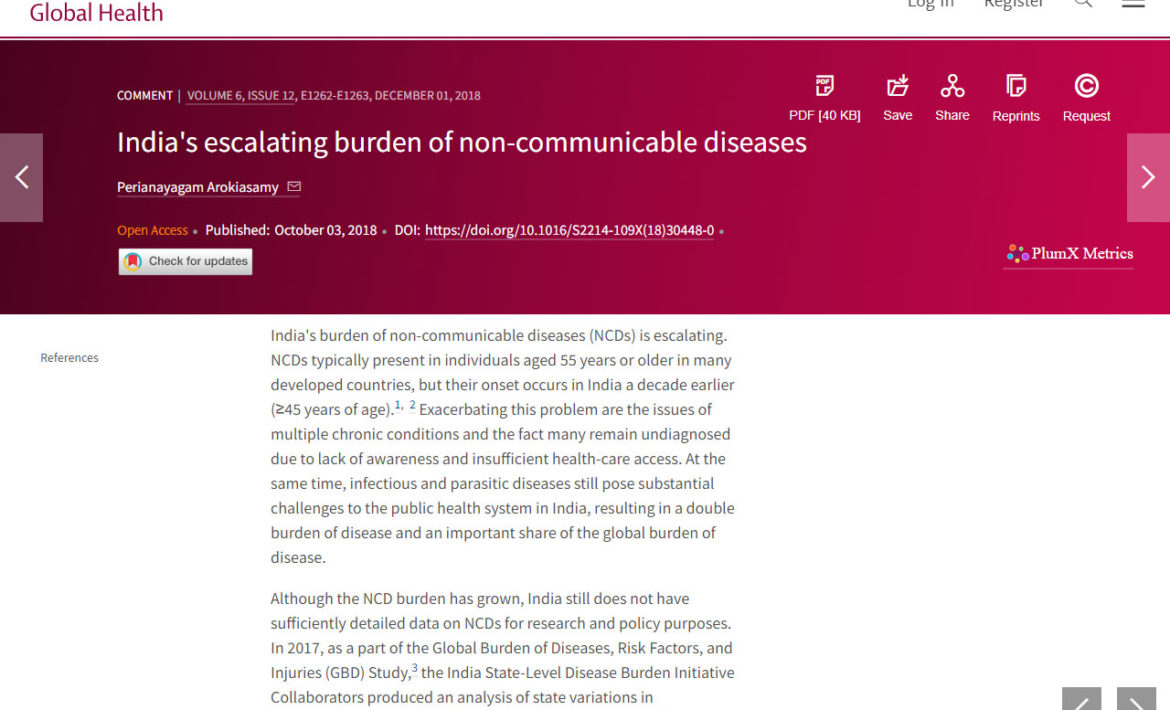Download the PDF [40 KB] icon
The image size is (1170, 710).
(825, 87)
